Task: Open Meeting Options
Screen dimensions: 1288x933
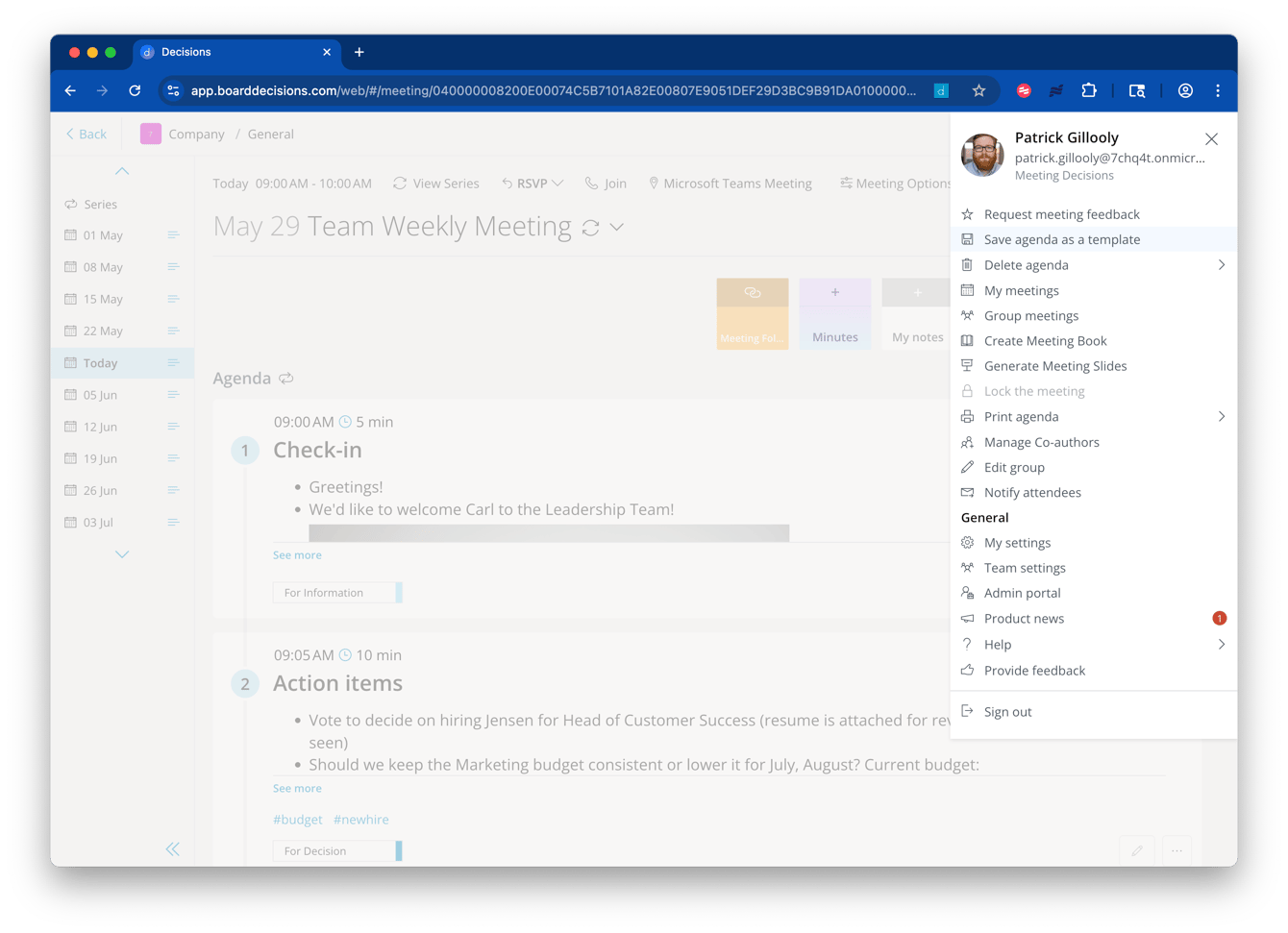Action: click(894, 183)
